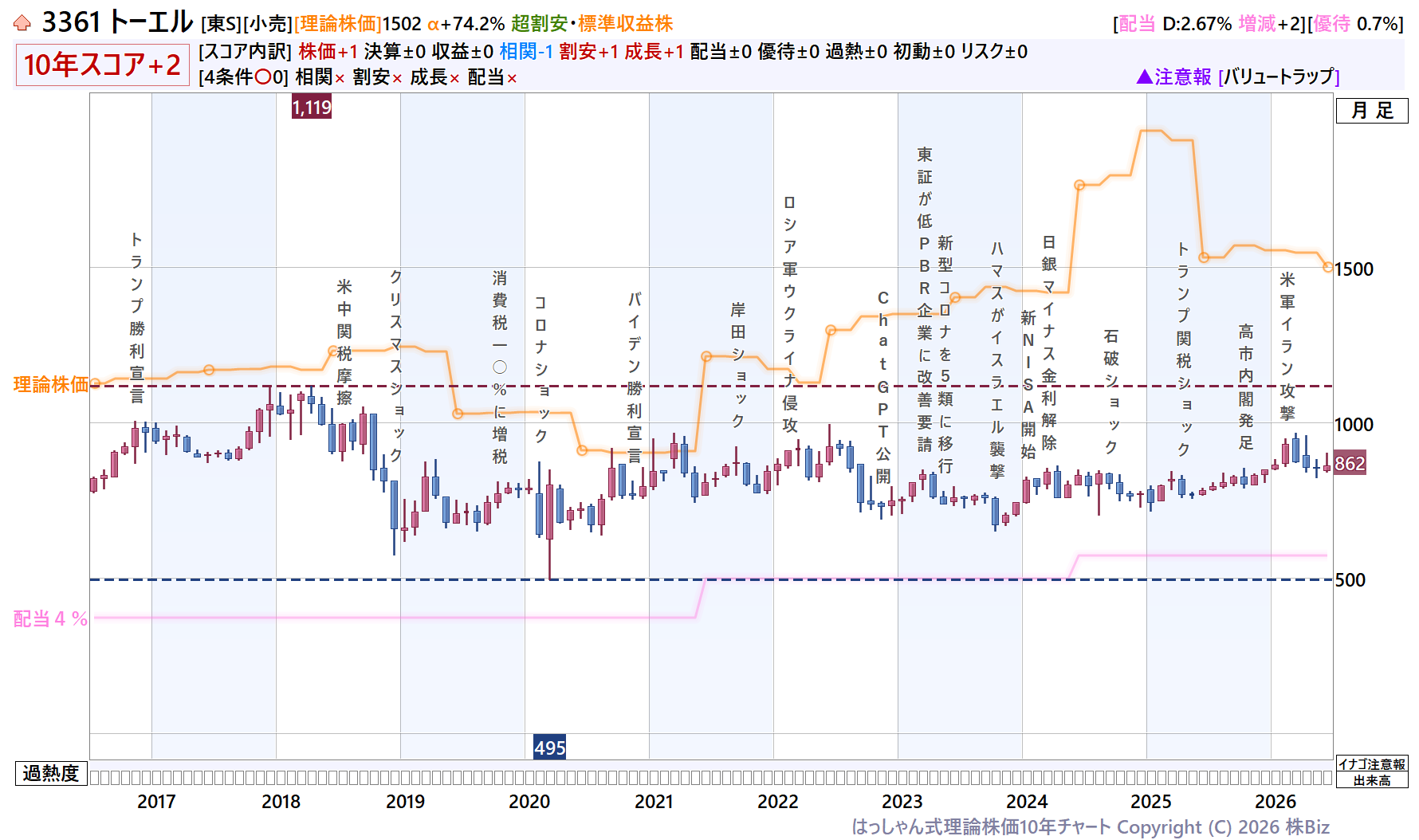Click the 1,119 high price marker
Screen dimensions: 1419x840
click(311, 107)
